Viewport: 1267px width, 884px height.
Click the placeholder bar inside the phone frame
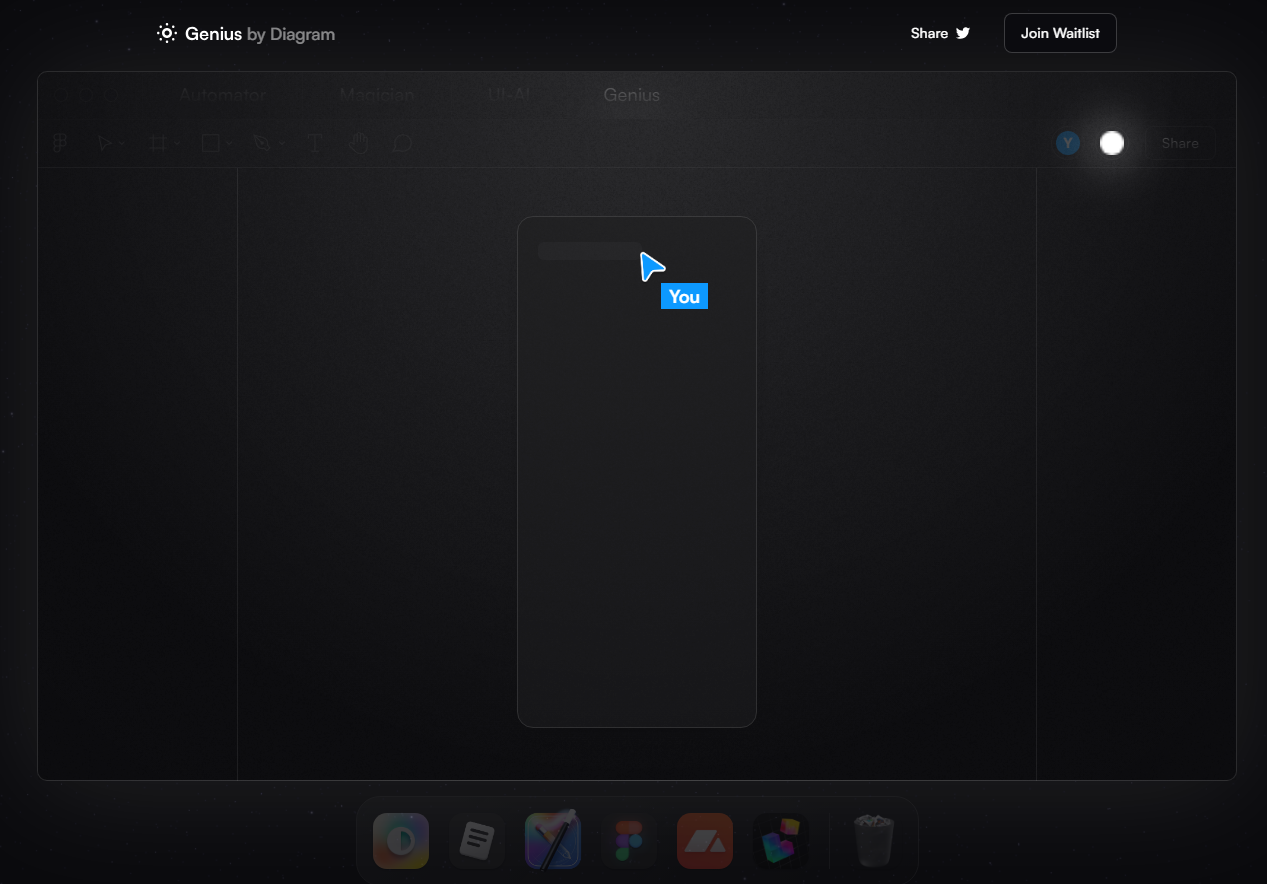click(x=590, y=251)
